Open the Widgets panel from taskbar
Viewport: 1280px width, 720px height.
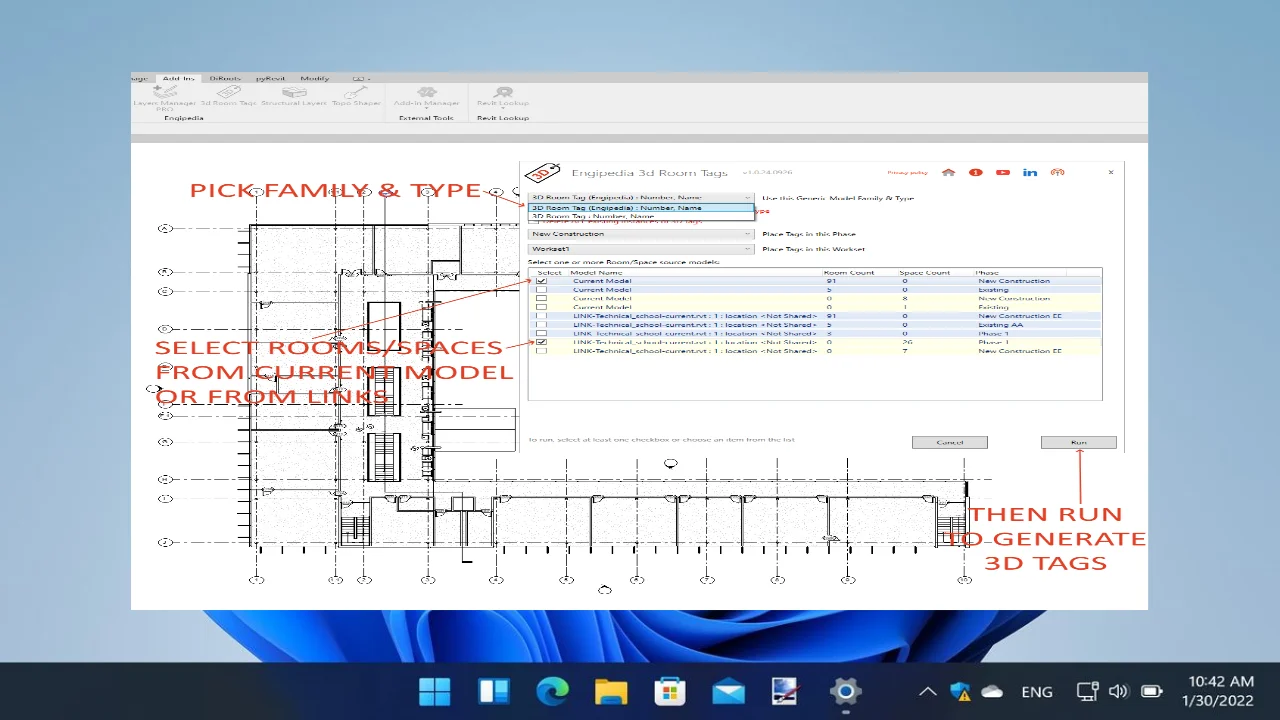tap(494, 691)
